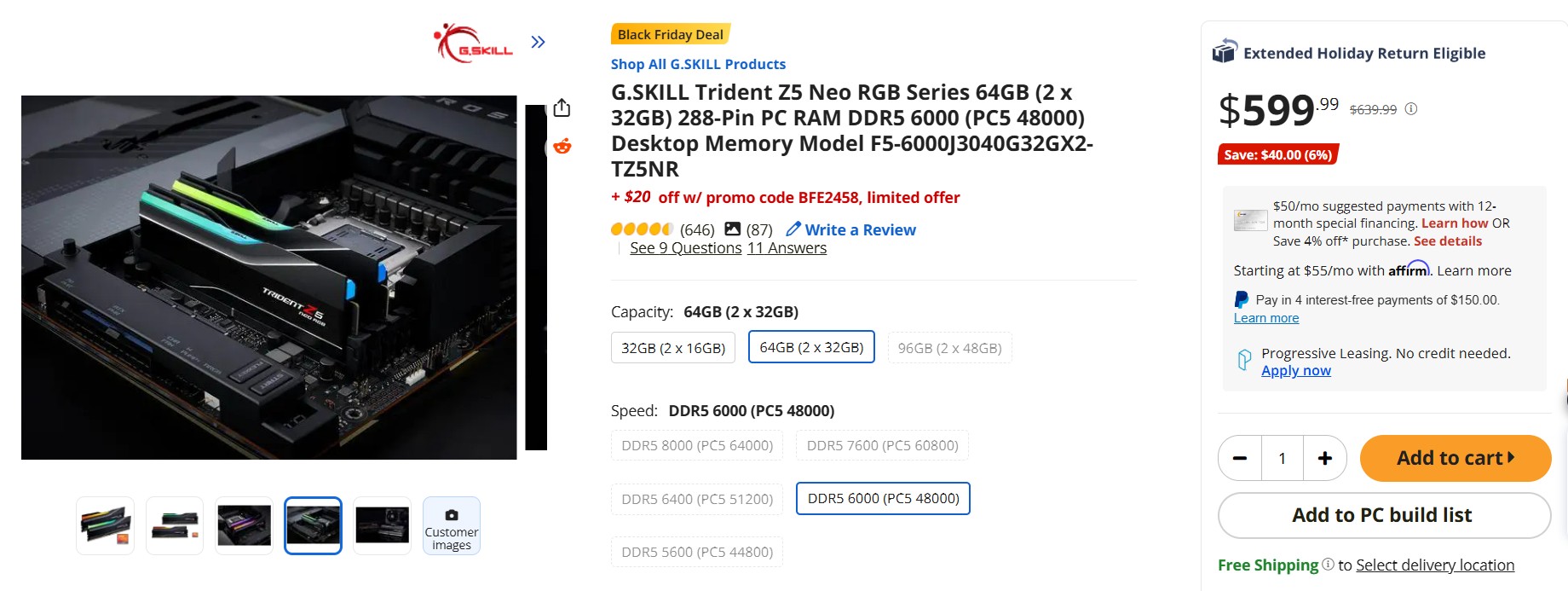Open the See 9 Questions link
This screenshot has width=1568, height=591.
[x=684, y=247]
